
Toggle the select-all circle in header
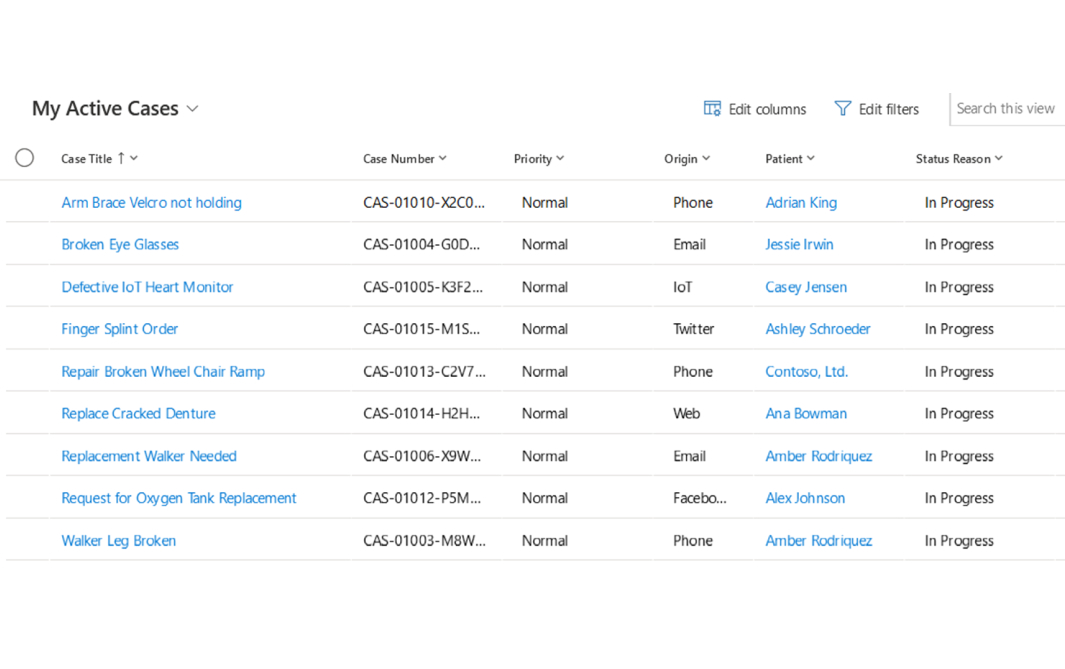coord(25,158)
